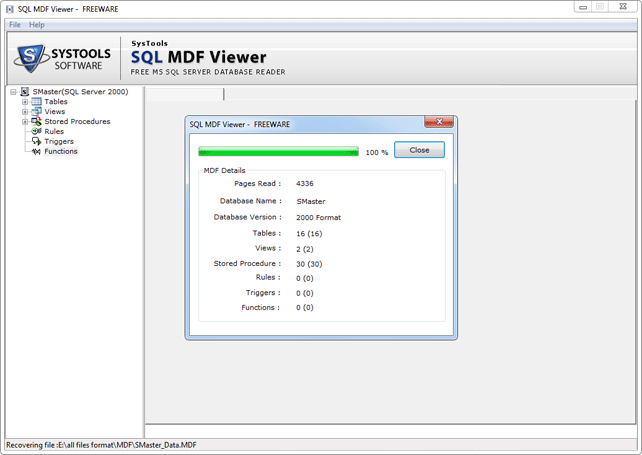Select Stored Procedures tree item label
642x455 pixels.
(77, 121)
